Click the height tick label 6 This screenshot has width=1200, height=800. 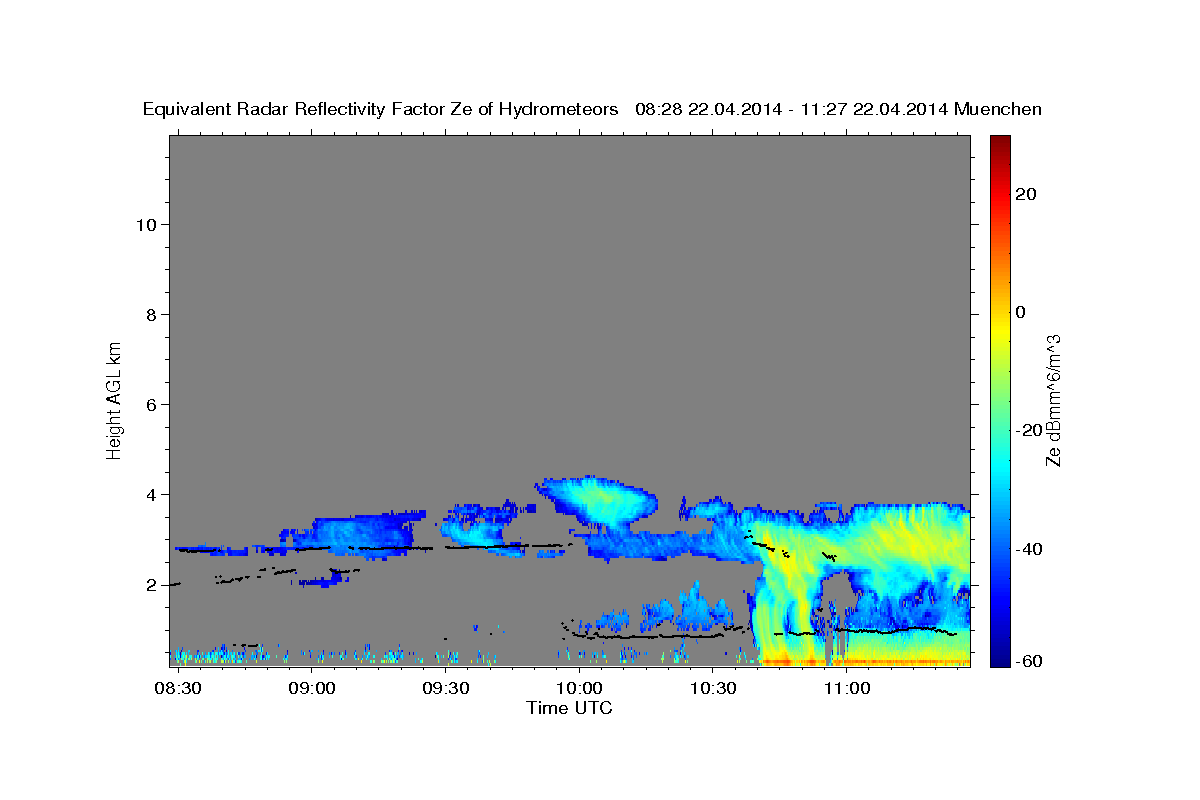152,404
